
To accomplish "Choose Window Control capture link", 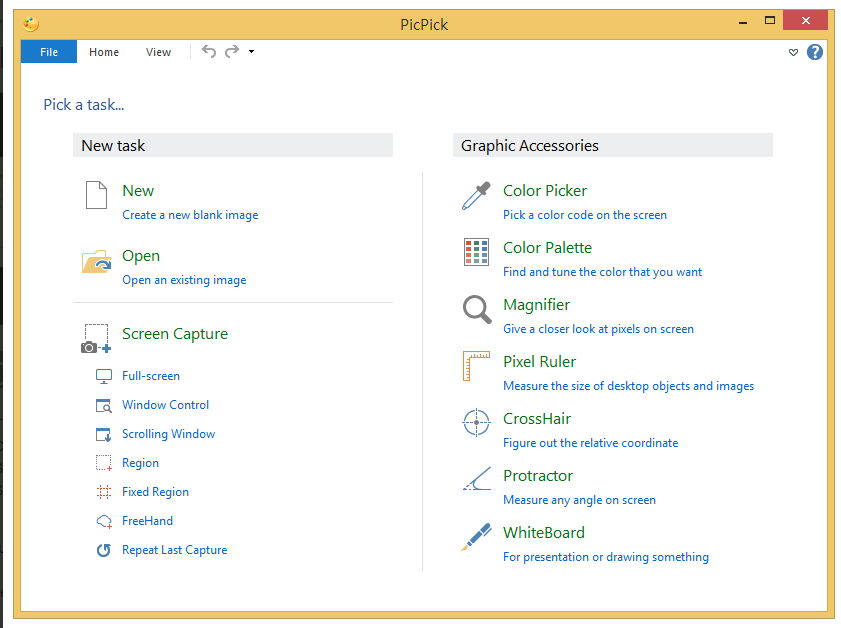I will [165, 405].
